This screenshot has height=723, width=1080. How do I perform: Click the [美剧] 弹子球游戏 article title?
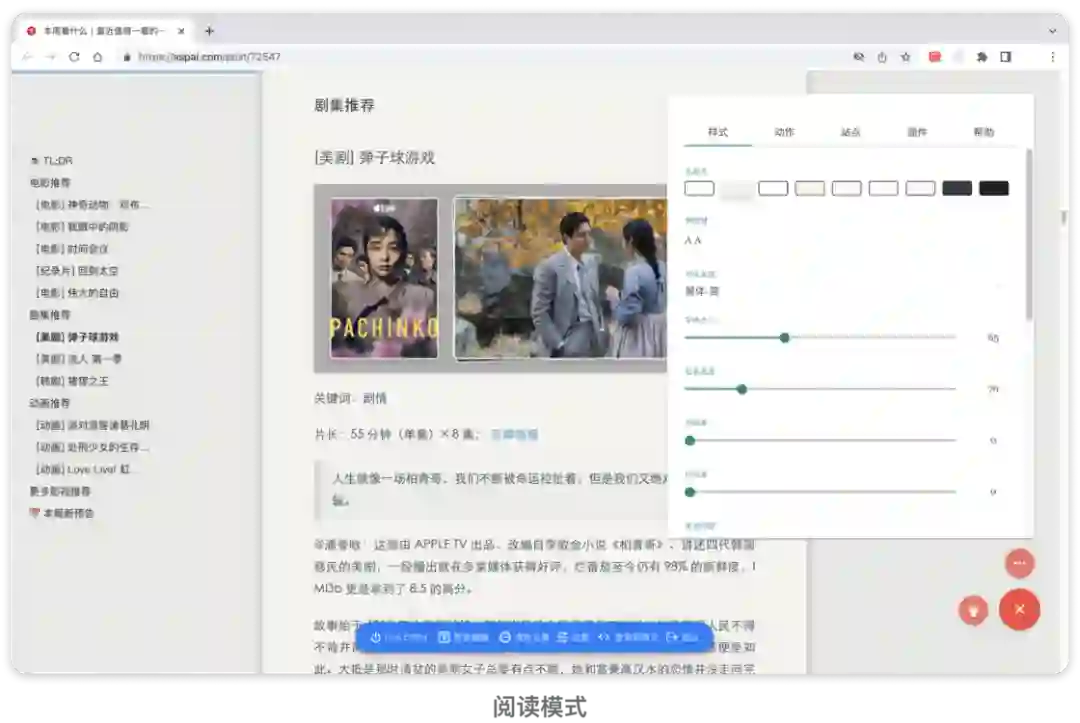pos(375,158)
